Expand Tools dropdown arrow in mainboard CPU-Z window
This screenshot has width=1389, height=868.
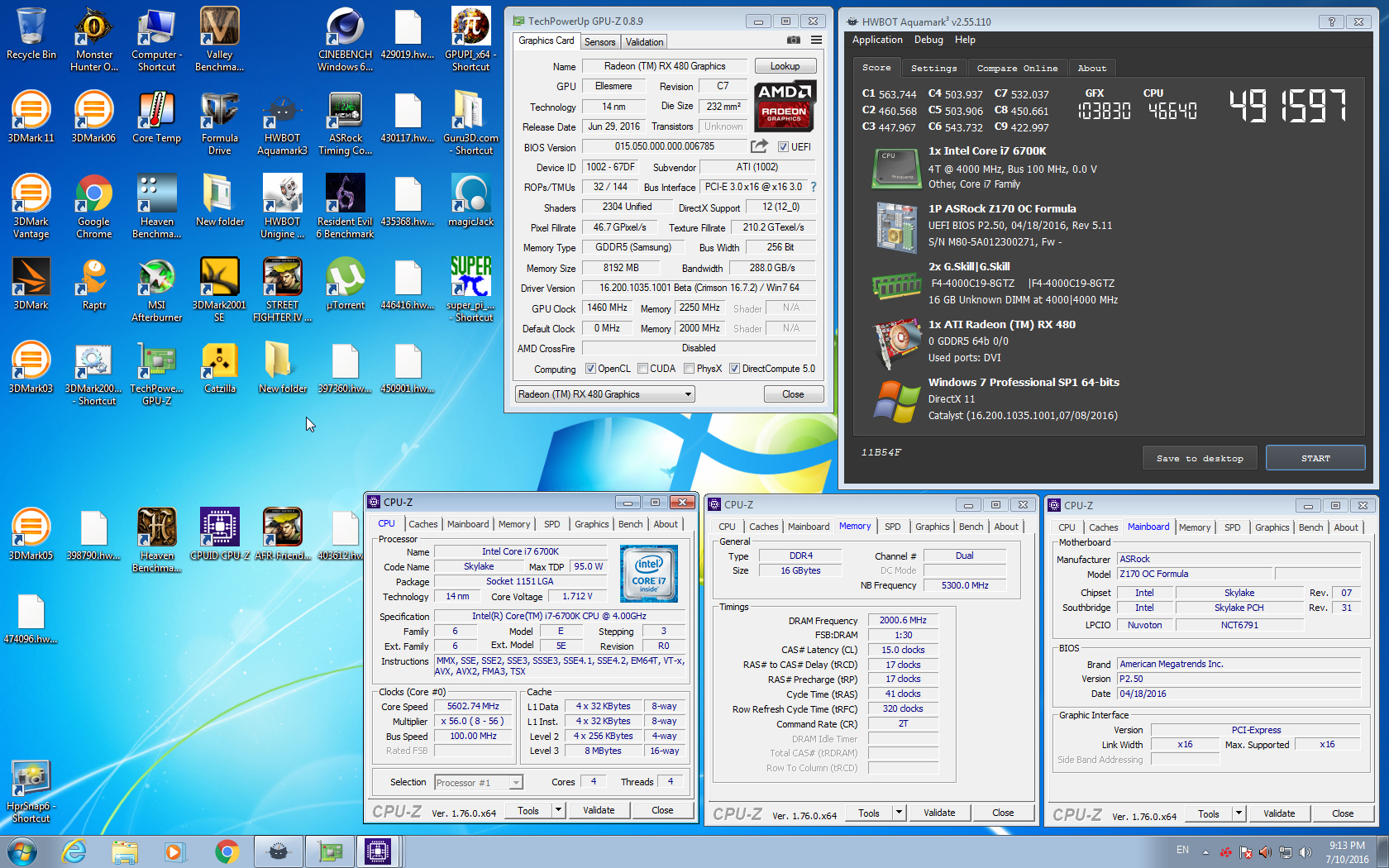(1239, 813)
